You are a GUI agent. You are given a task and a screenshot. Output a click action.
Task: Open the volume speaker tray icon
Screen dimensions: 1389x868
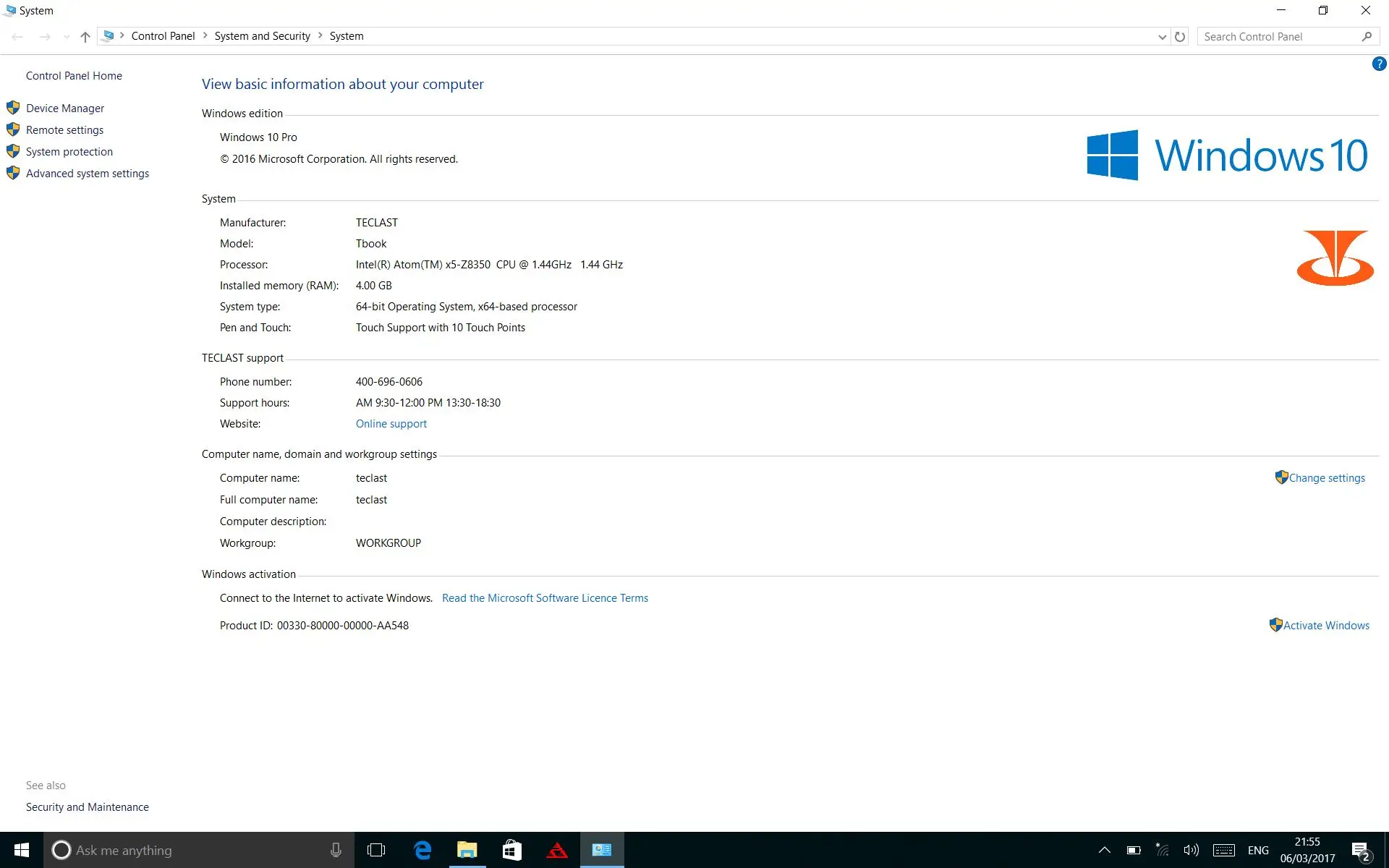pyautogui.click(x=1191, y=850)
